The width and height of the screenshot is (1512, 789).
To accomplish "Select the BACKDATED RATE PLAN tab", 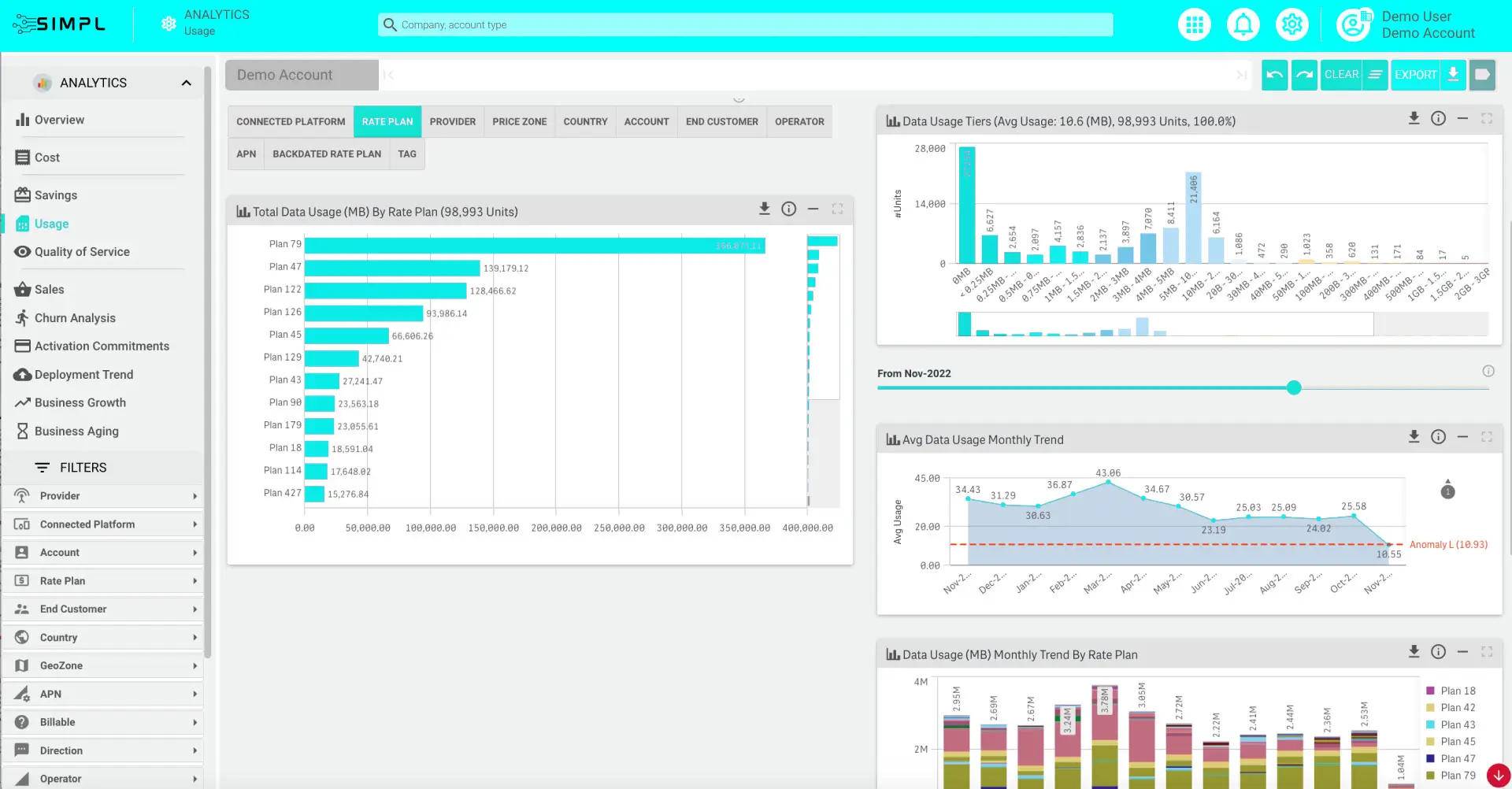I will pyautogui.click(x=327, y=154).
